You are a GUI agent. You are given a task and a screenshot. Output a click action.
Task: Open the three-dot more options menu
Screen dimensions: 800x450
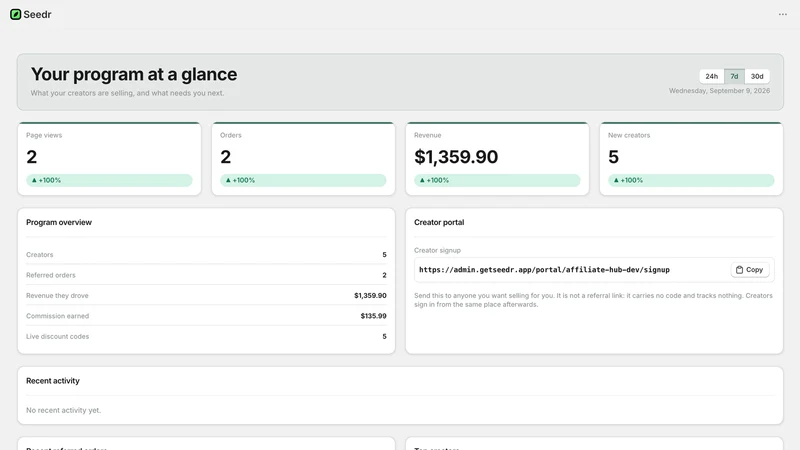point(783,14)
